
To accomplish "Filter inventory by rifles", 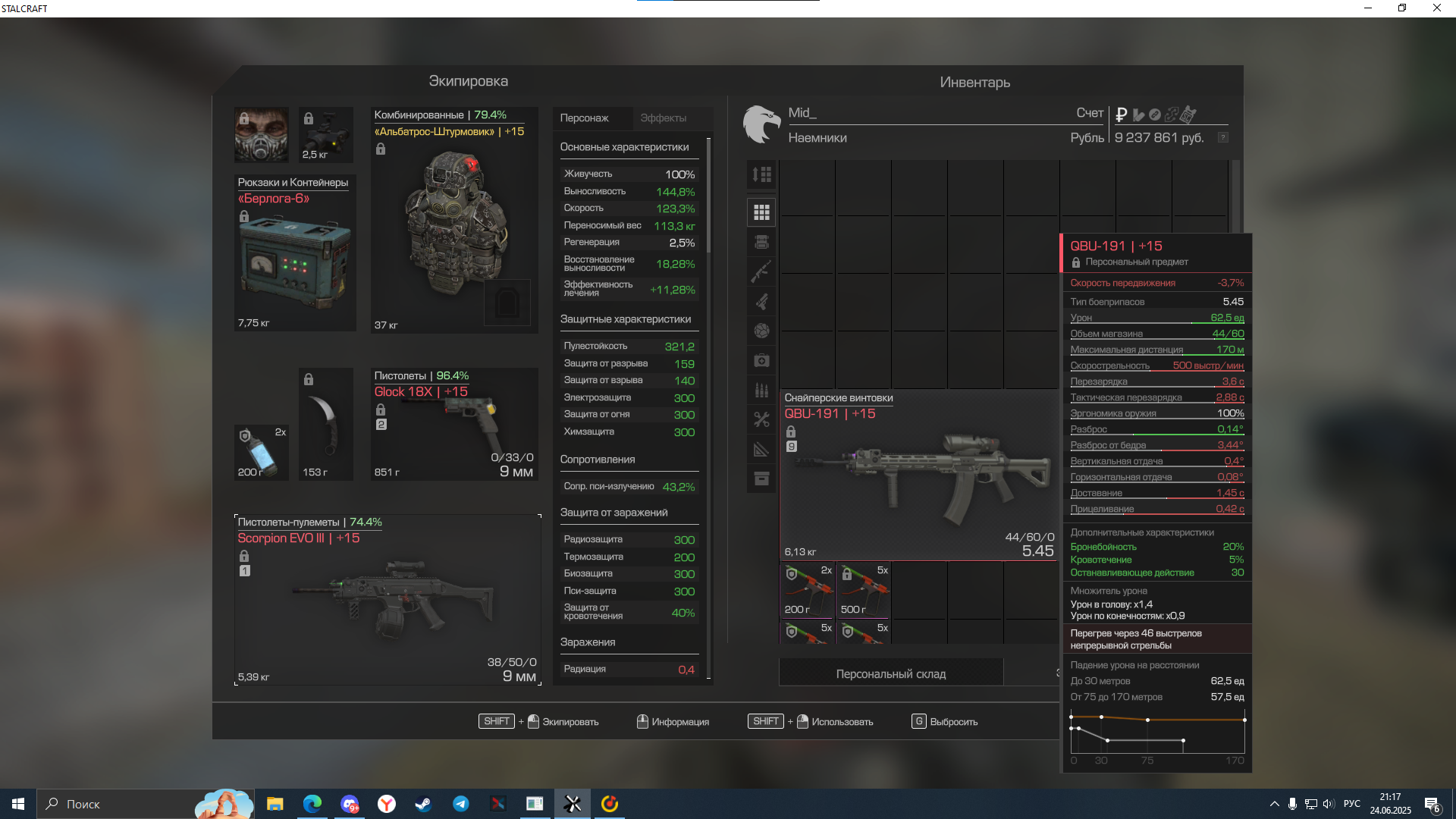I will pyautogui.click(x=761, y=271).
